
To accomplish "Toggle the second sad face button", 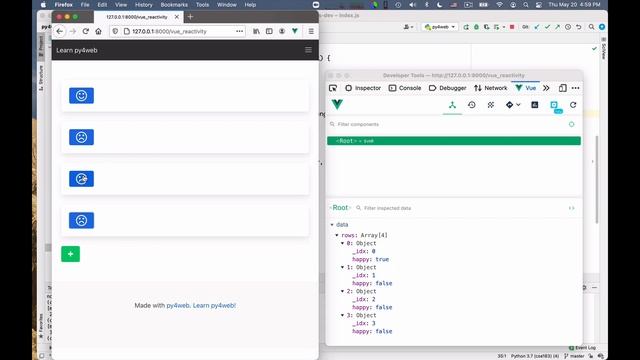I will (x=81, y=137).
